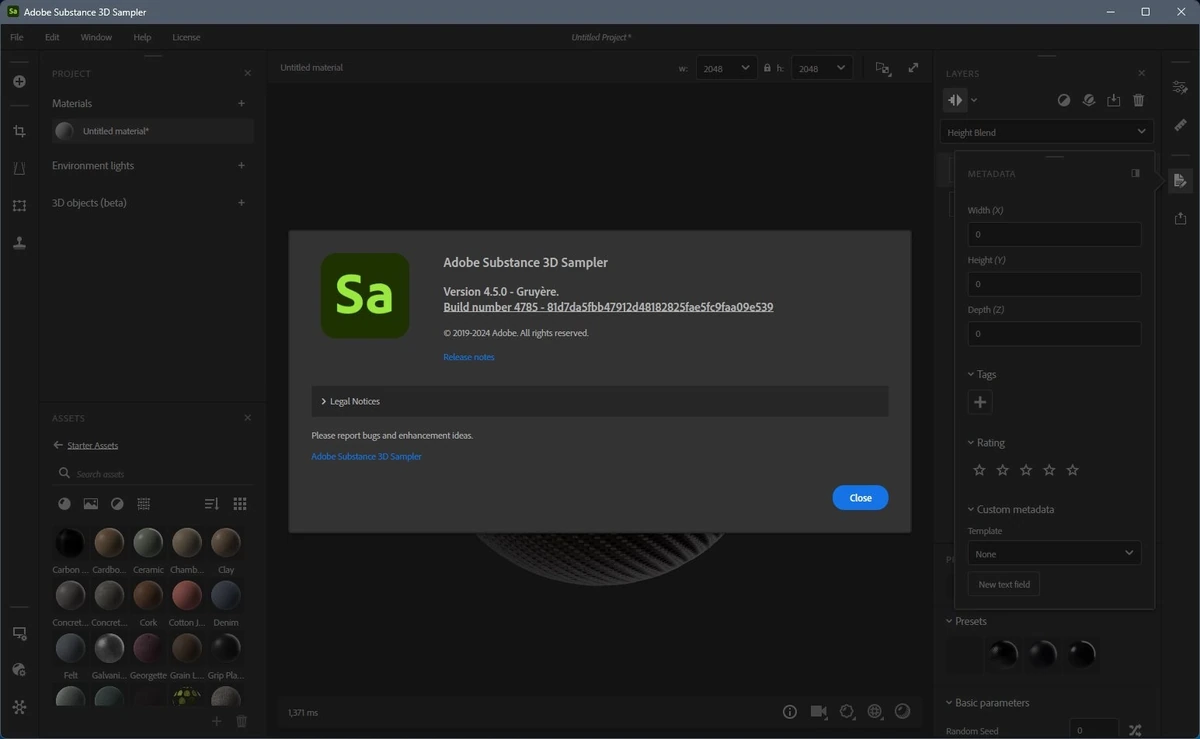Click the New text field button
The height and width of the screenshot is (739, 1200).
point(1004,584)
